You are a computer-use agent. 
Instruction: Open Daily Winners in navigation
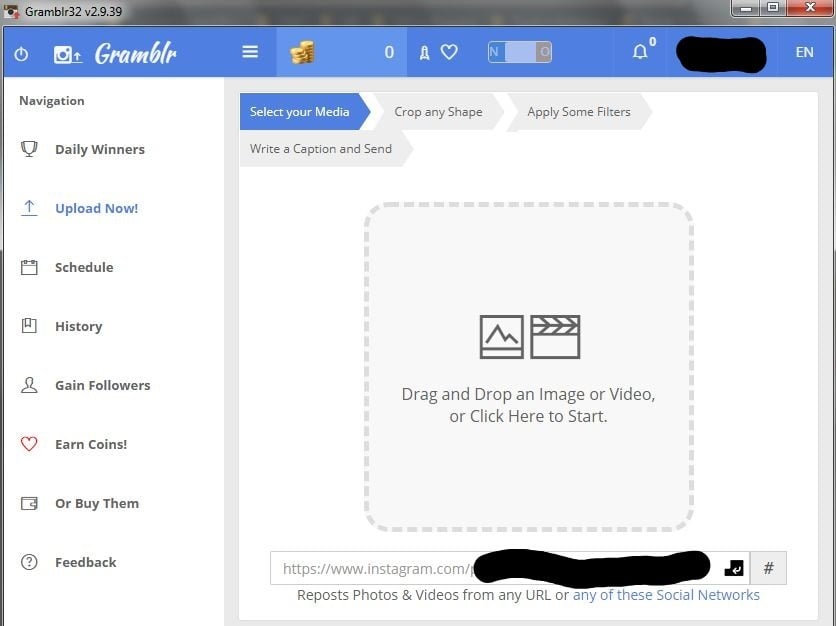point(100,150)
